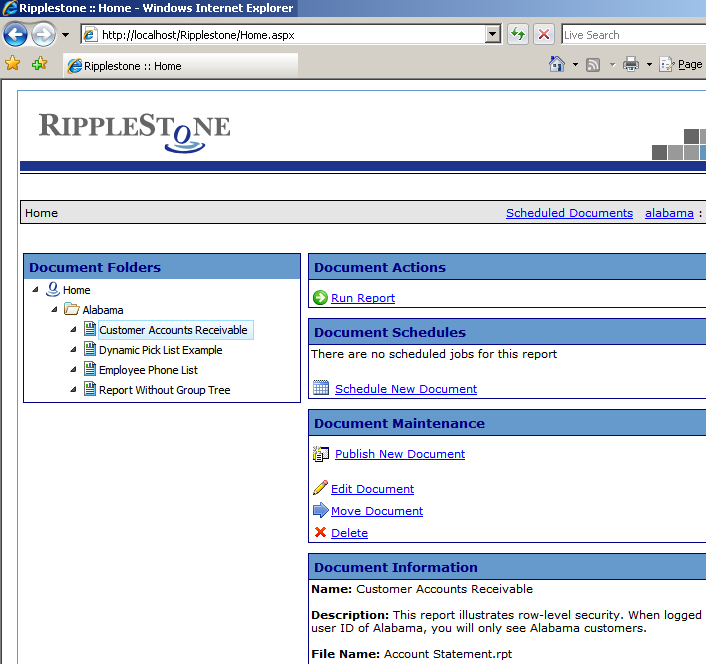Image resolution: width=706 pixels, height=664 pixels.
Task: Click the green Refresh page icon
Action: [x=518, y=34]
